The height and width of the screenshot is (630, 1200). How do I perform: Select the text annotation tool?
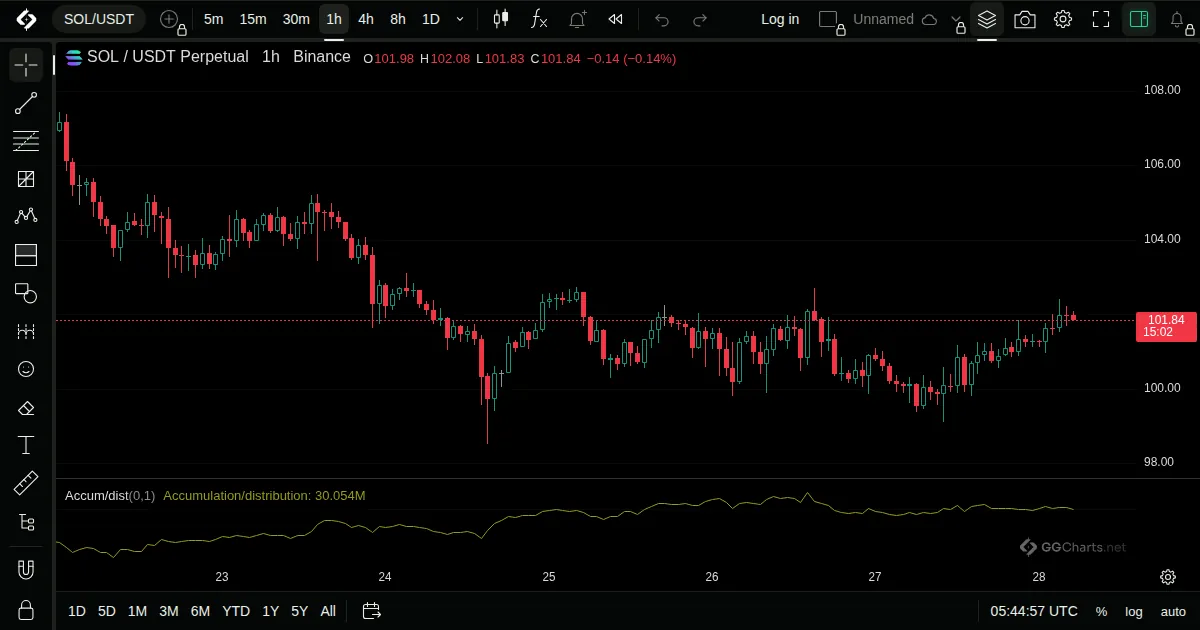tap(26, 445)
